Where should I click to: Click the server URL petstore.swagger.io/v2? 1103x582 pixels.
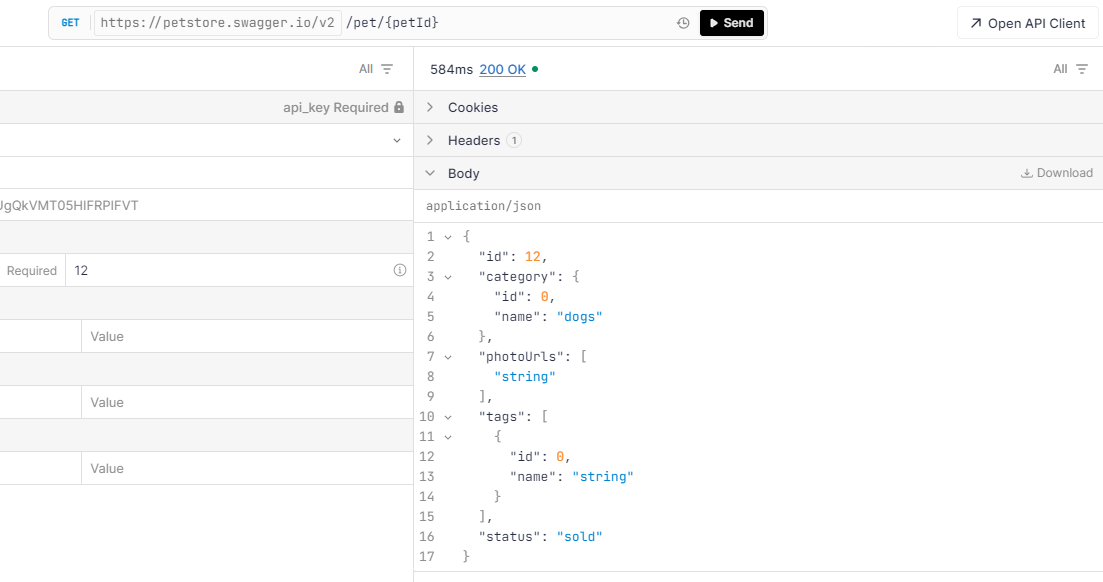pos(217,23)
